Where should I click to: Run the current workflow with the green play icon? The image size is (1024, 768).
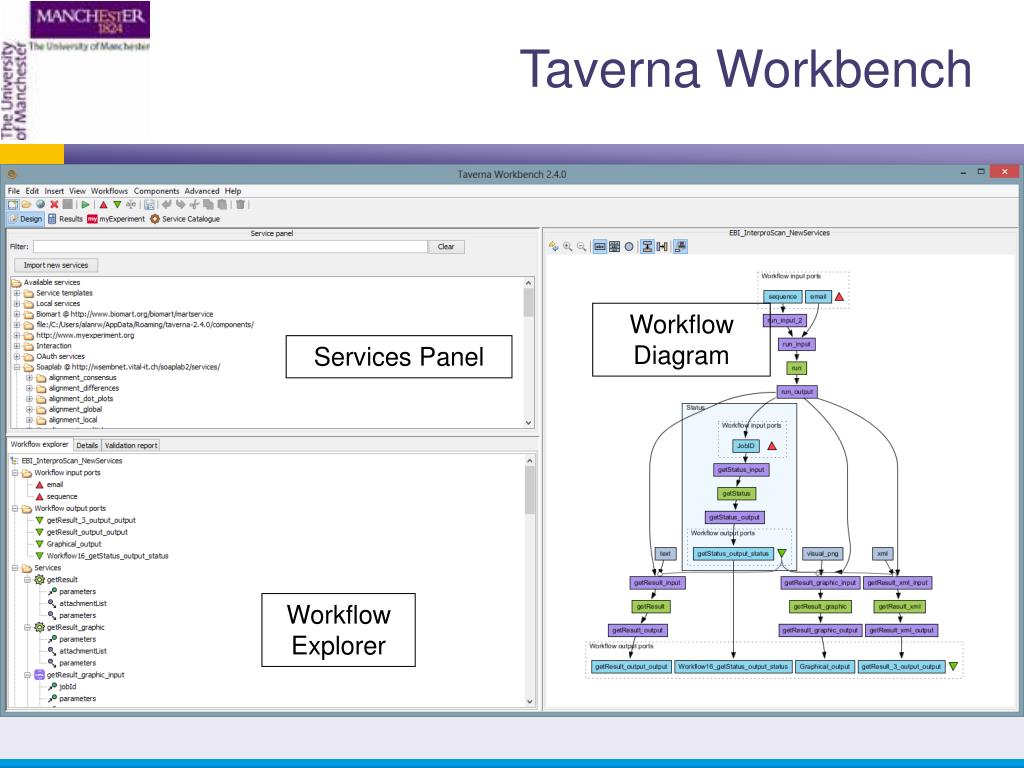[85, 203]
